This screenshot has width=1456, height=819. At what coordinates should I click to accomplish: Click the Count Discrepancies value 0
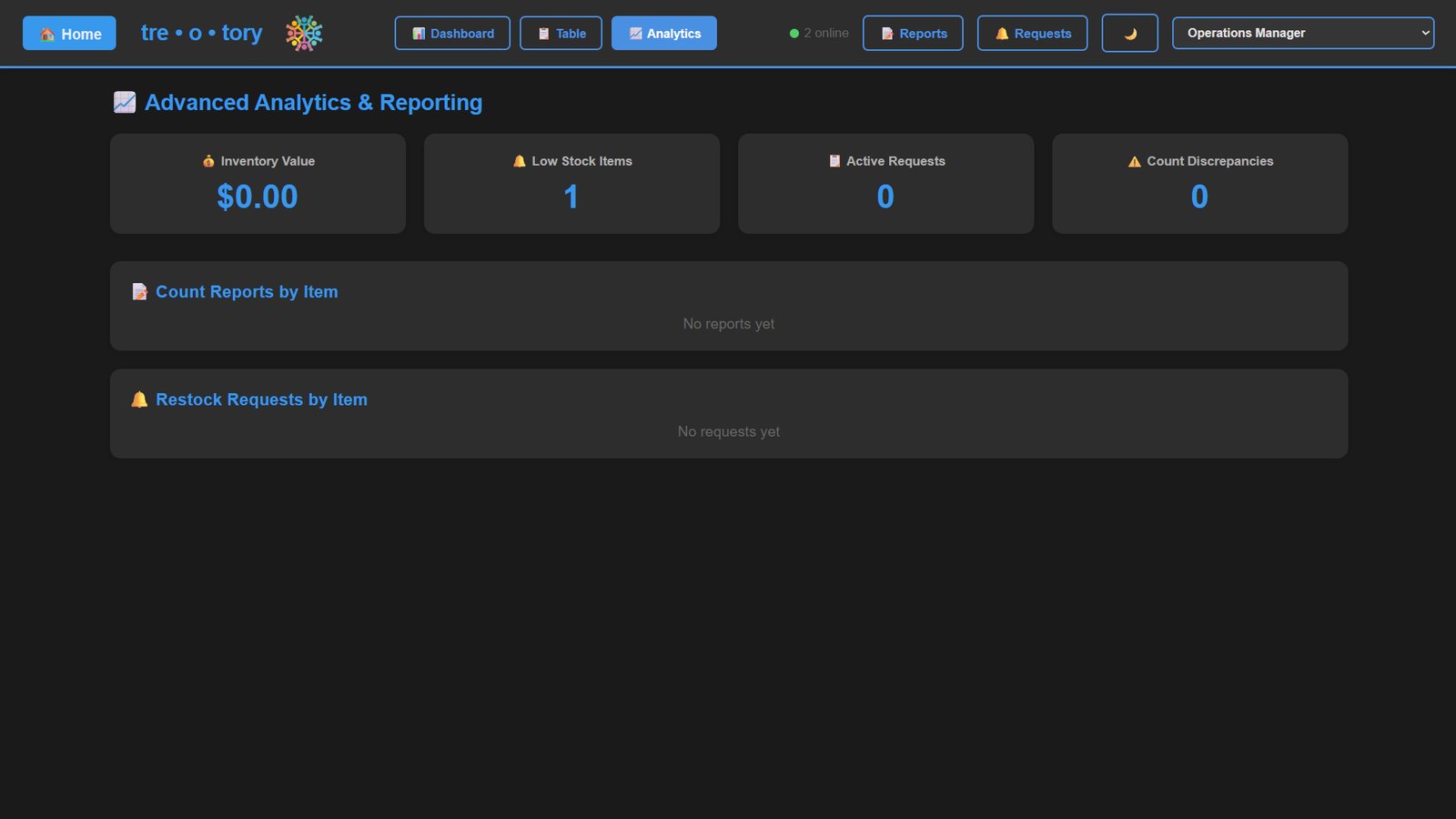pyautogui.click(x=1199, y=197)
